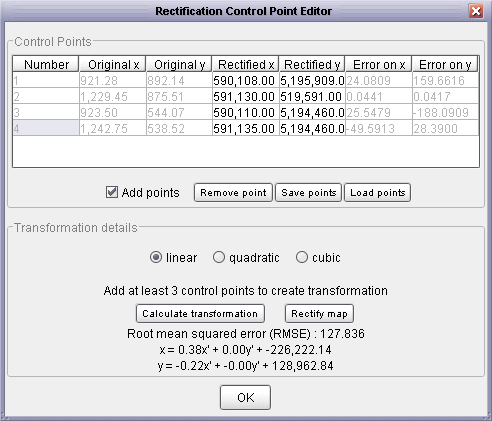Click Original x value 1,229.45
The width and height of the screenshot is (492, 421).
[113, 96]
